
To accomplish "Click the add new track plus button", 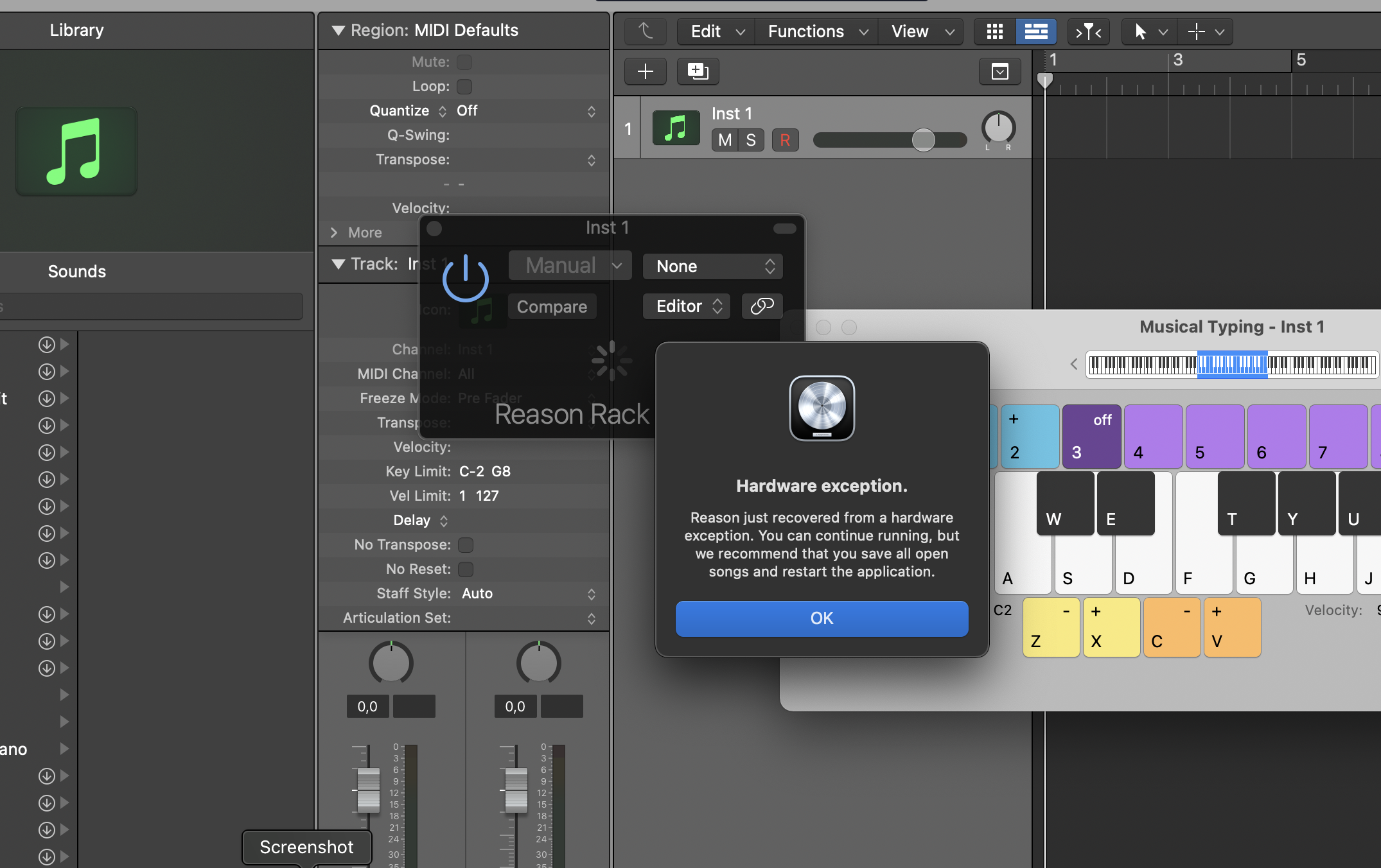I will 645,71.
